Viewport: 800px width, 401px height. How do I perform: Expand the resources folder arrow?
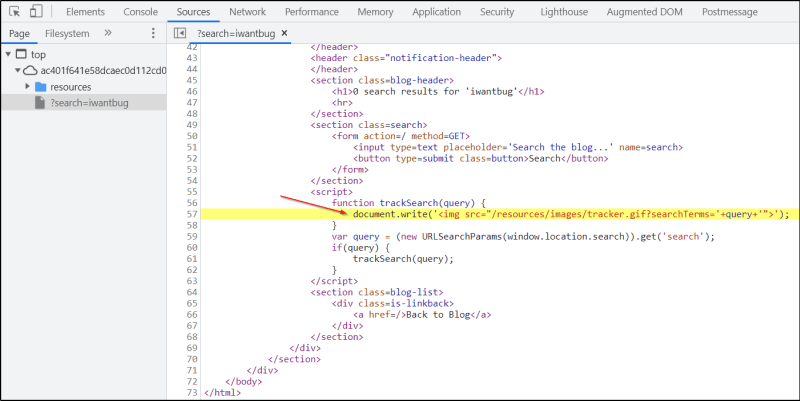pos(28,86)
